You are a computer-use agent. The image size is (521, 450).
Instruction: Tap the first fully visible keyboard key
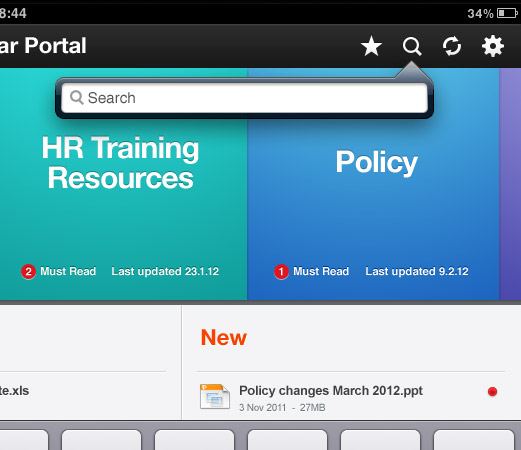(101, 440)
